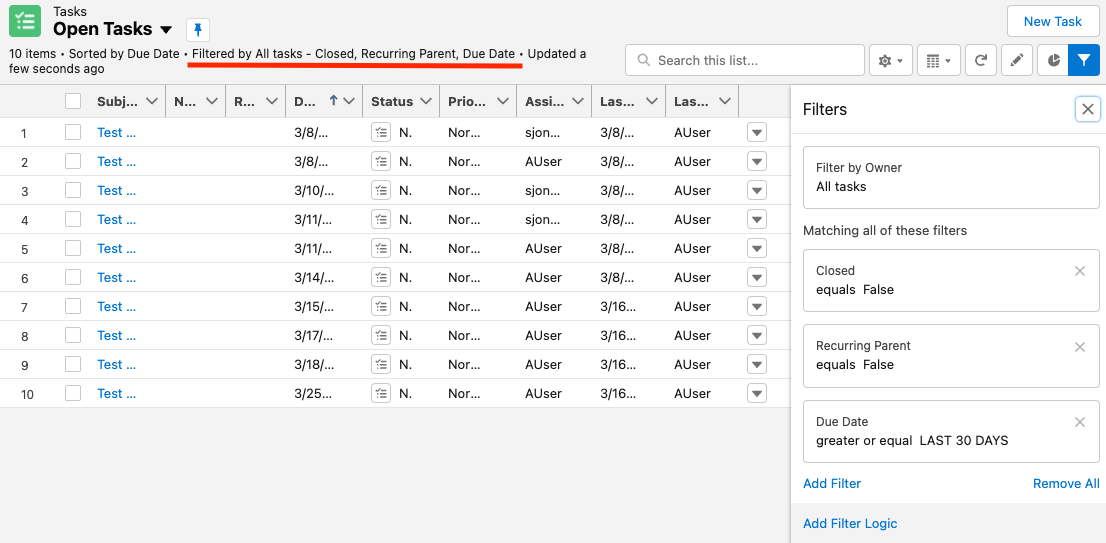
Task: Open list view controls gear menu
Action: [889, 60]
